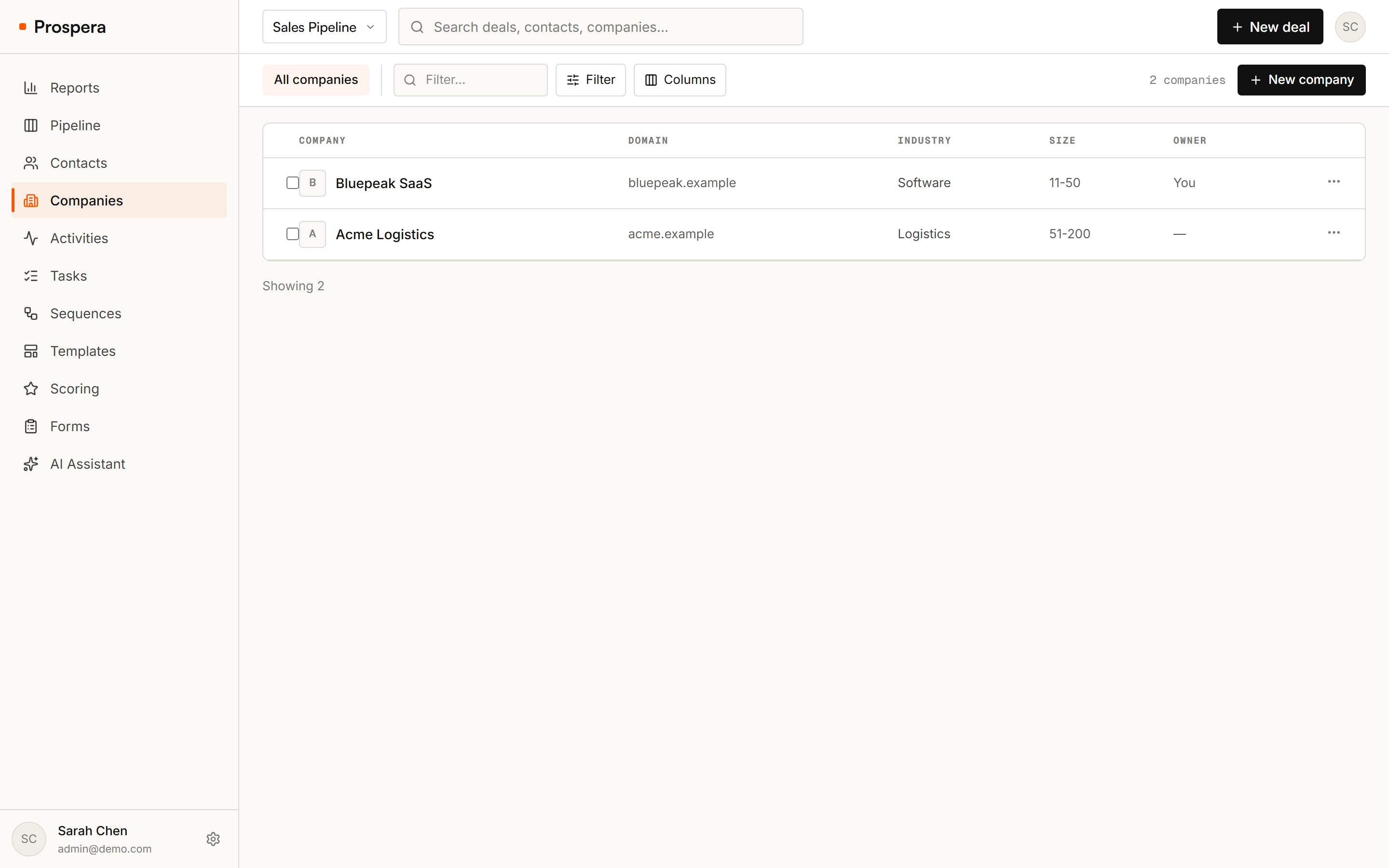Open the Filter options button

coord(590,80)
